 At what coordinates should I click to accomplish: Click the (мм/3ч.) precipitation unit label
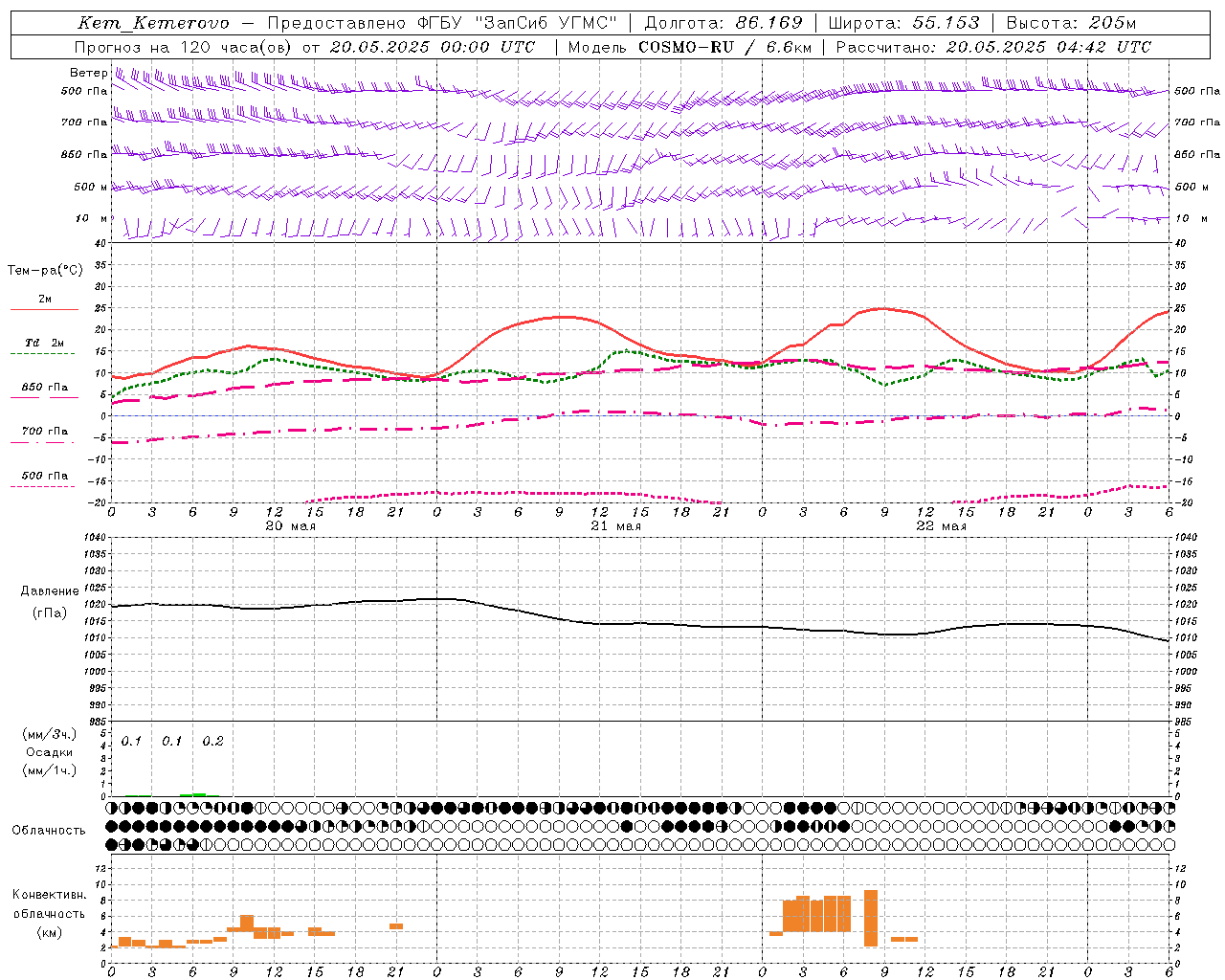click(50, 735)
